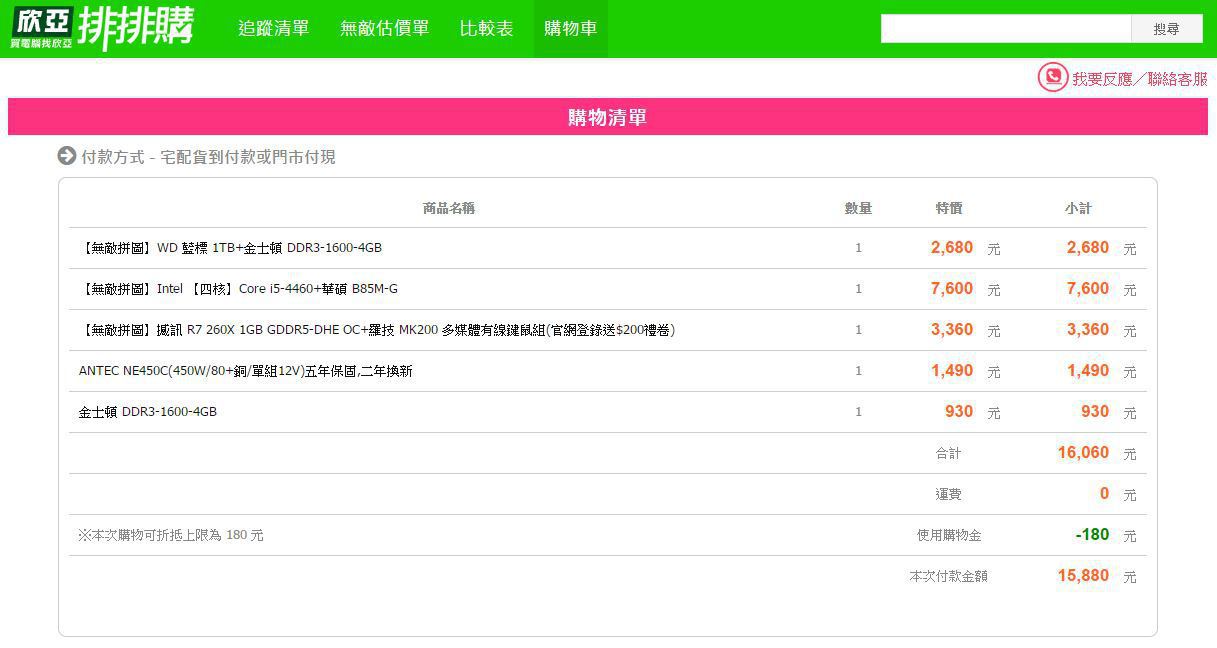1217x648 pixels.
Task: Click the 搜尋 search button
Action: [1167, 29]
